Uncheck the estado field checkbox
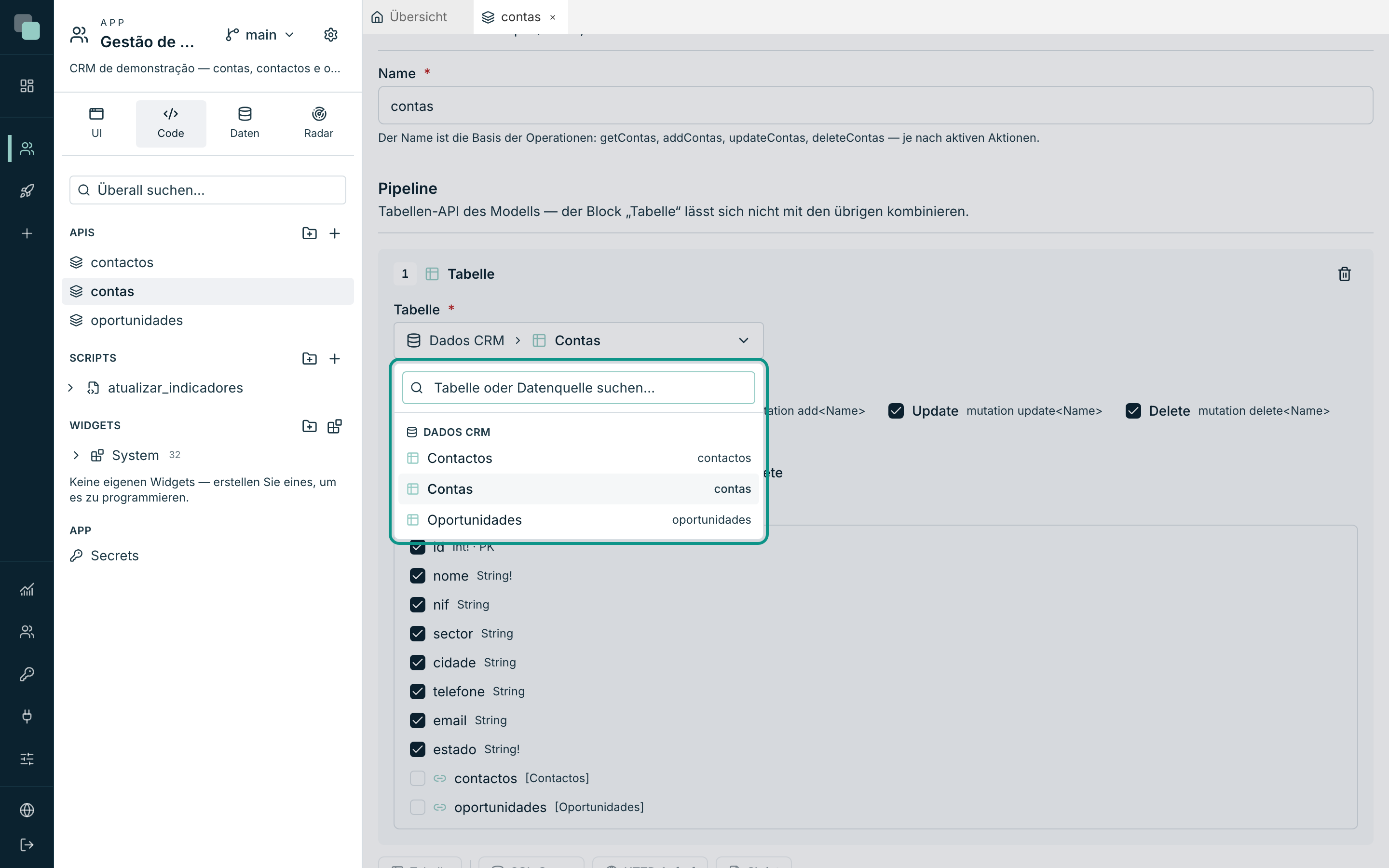This screenshot has width=1389, height=868. pos(417,749)
